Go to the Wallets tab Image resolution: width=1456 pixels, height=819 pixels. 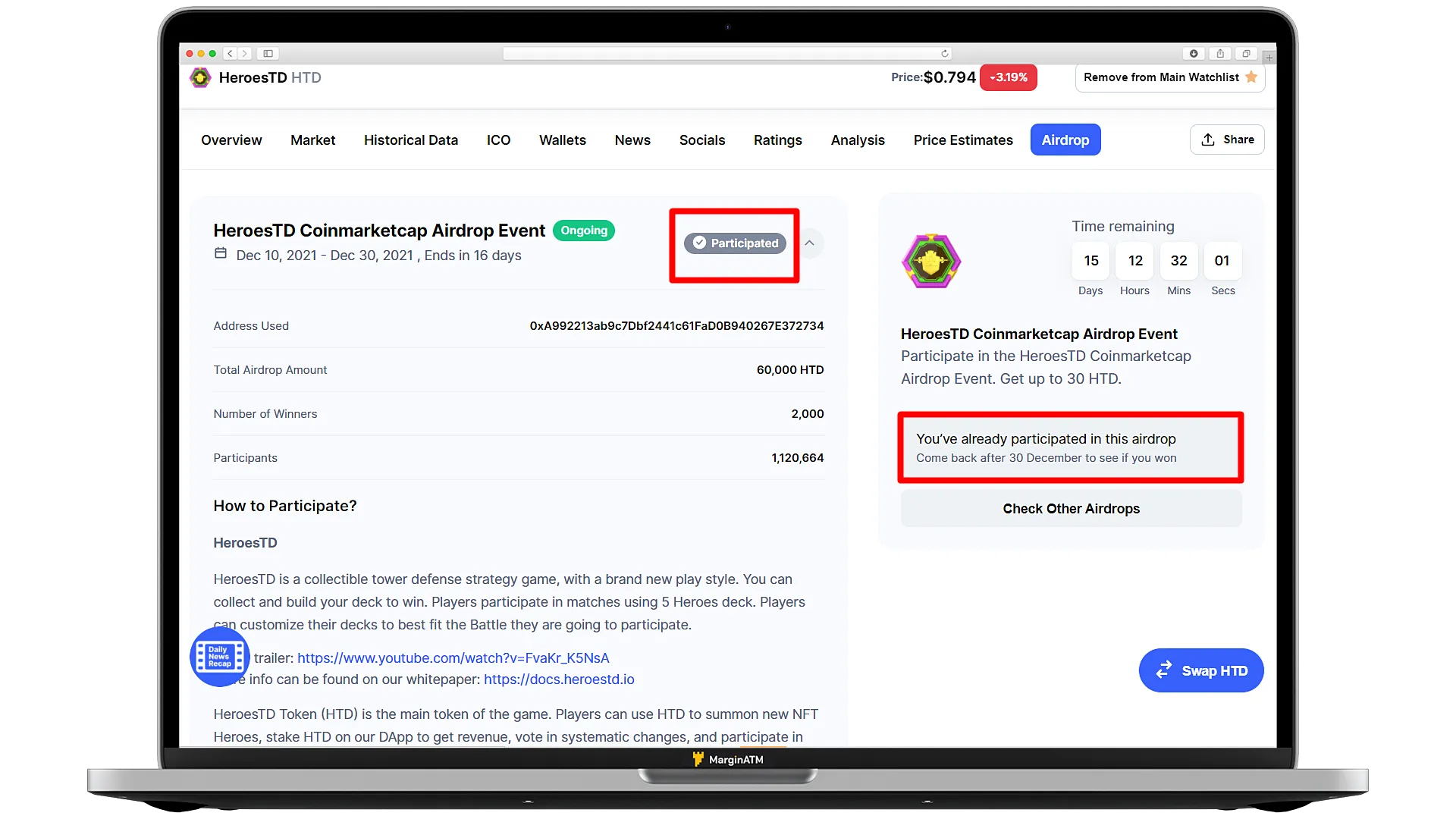point(563,140)
